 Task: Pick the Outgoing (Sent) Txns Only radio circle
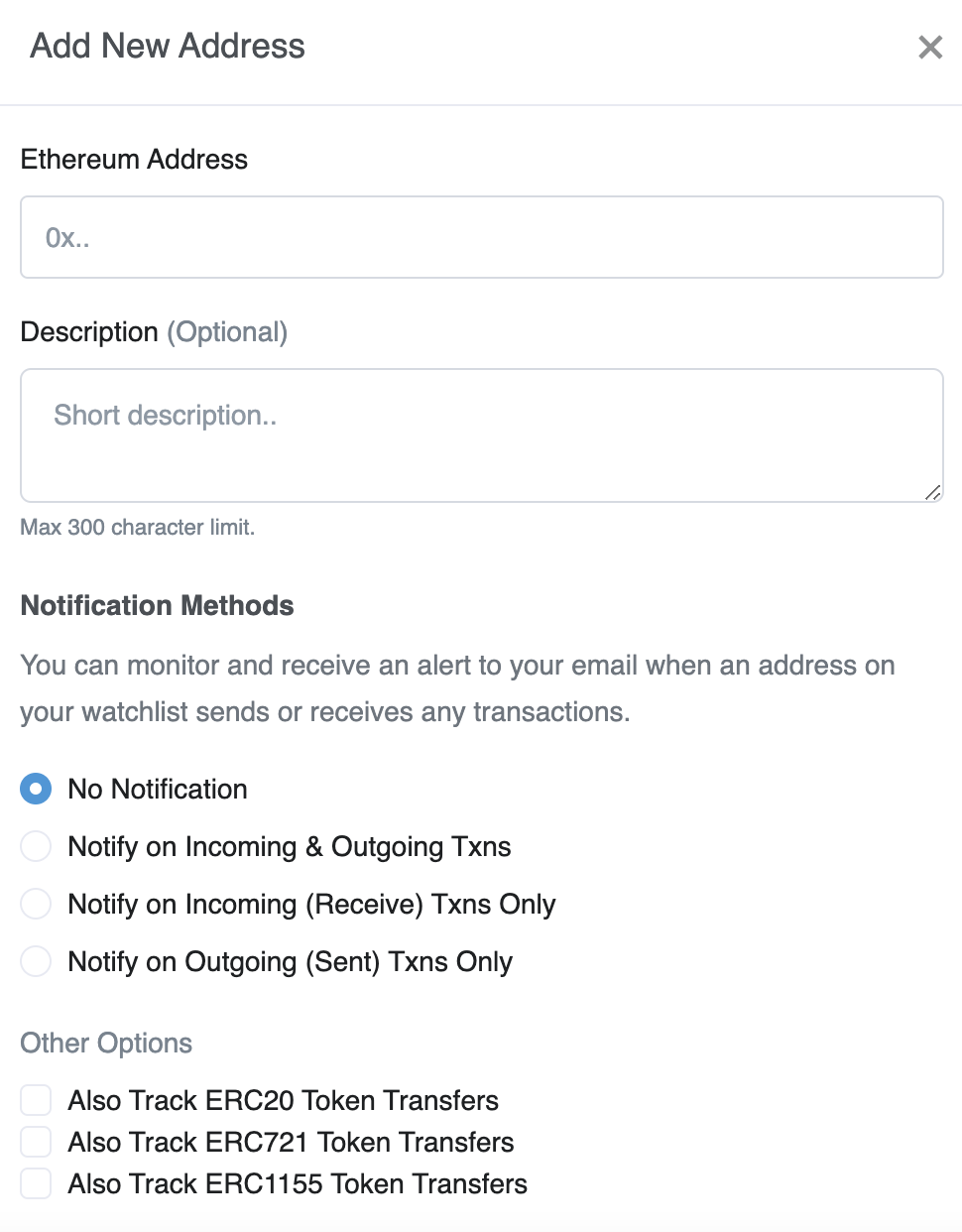(x=36, y=962)
